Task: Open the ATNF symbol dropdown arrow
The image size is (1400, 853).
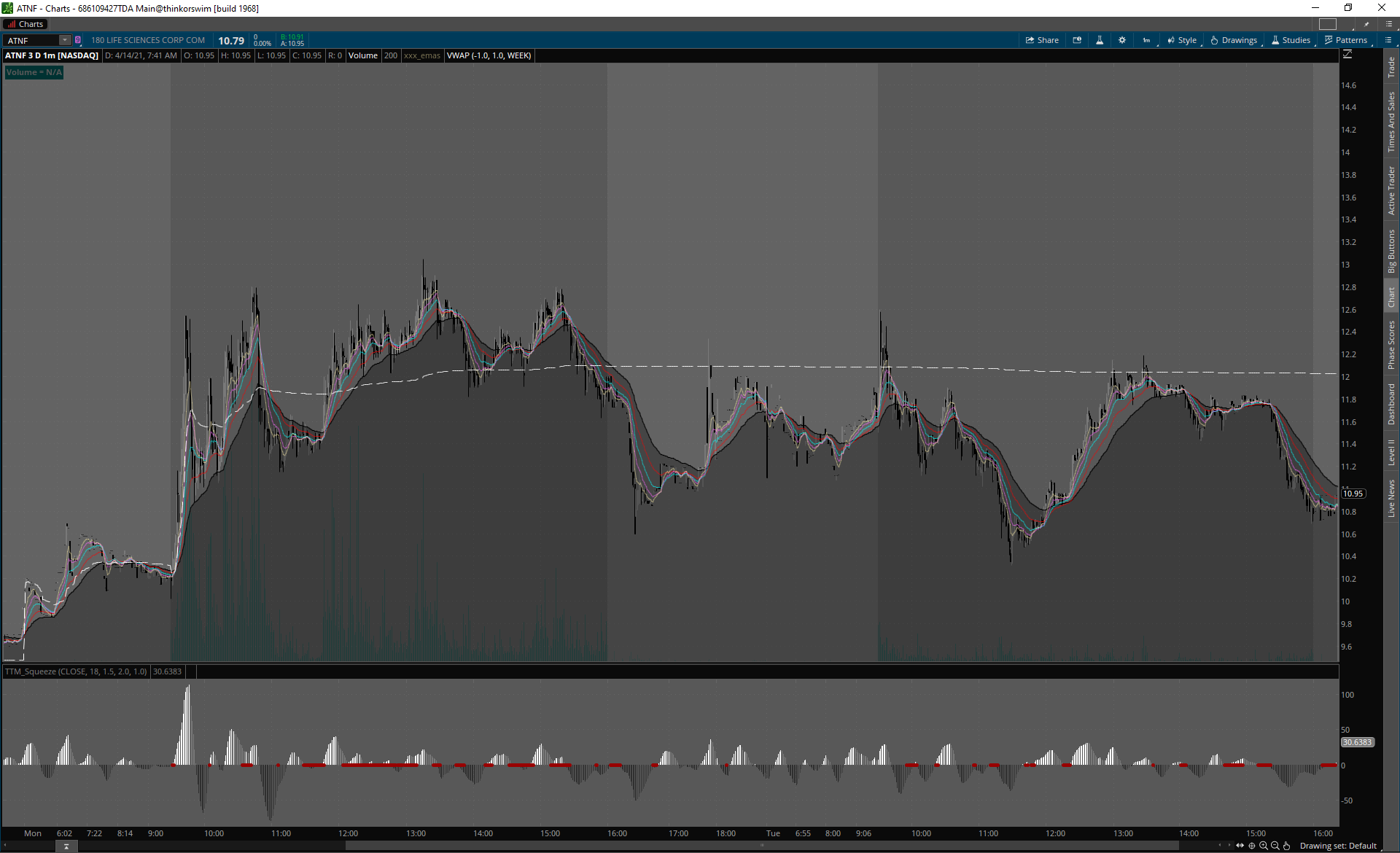Action: point(65,40)
